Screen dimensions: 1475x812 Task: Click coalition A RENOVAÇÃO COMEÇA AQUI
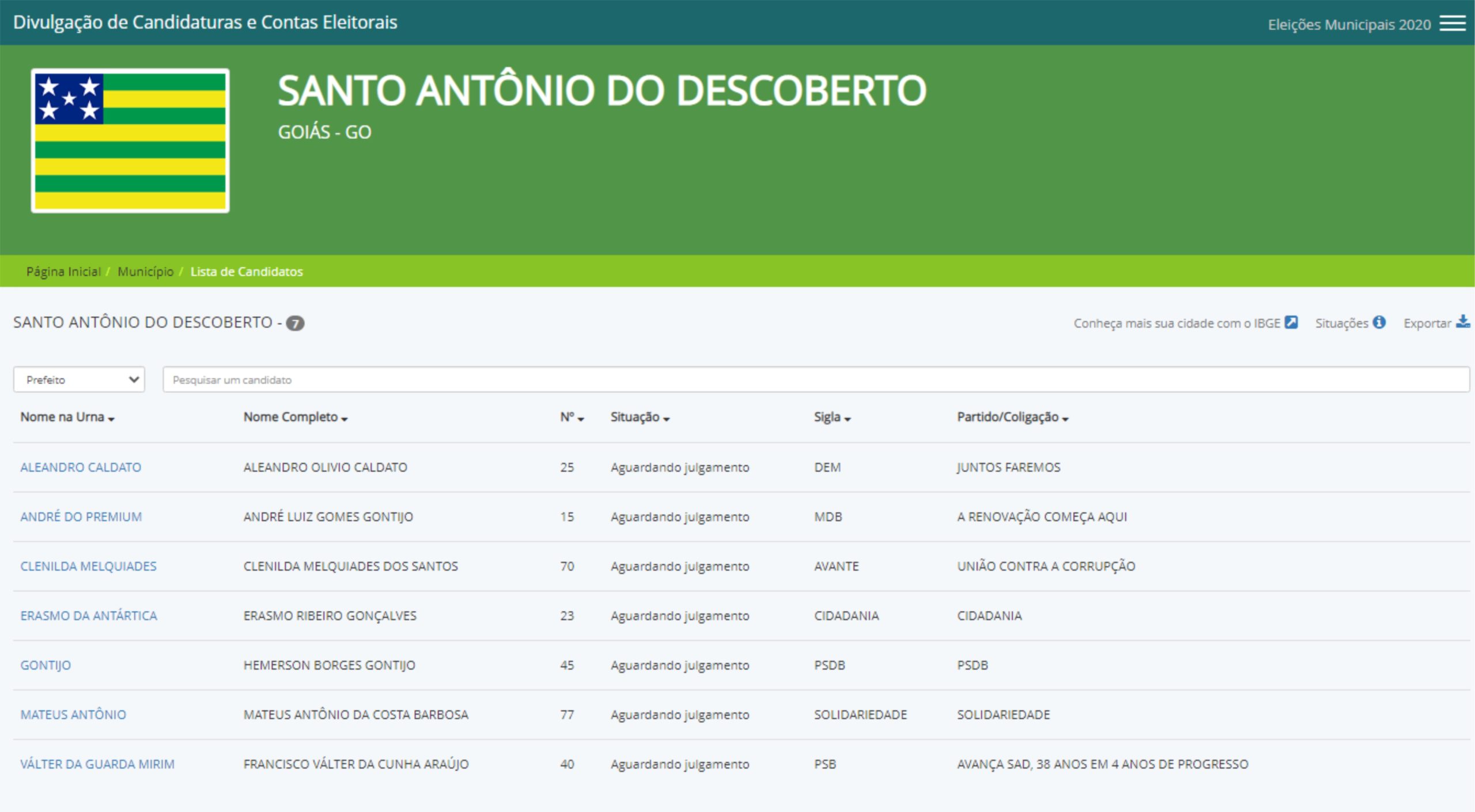[1042, 517]
